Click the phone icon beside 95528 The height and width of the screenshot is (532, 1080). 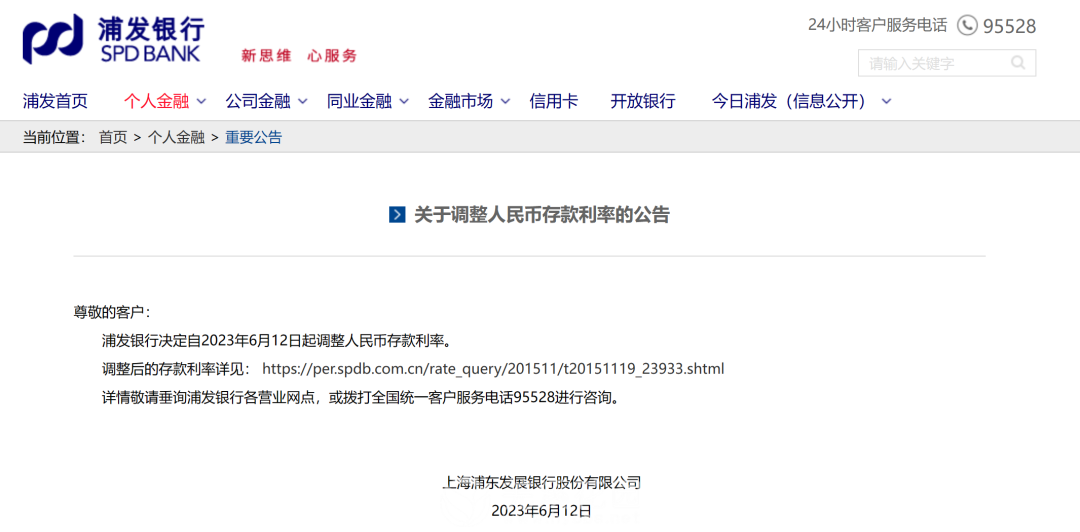[x=967, y=25]
